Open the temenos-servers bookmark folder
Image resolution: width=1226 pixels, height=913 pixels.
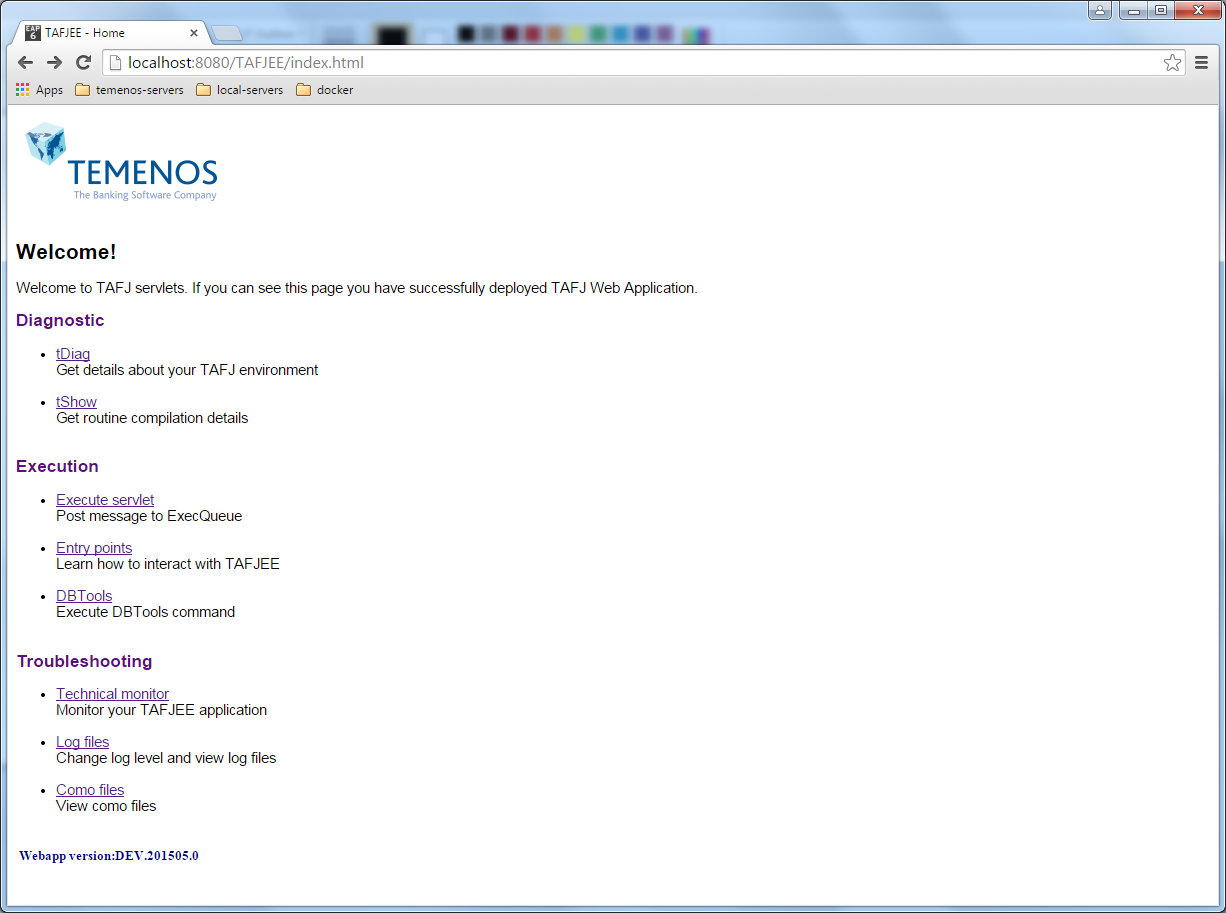(130, 90)
